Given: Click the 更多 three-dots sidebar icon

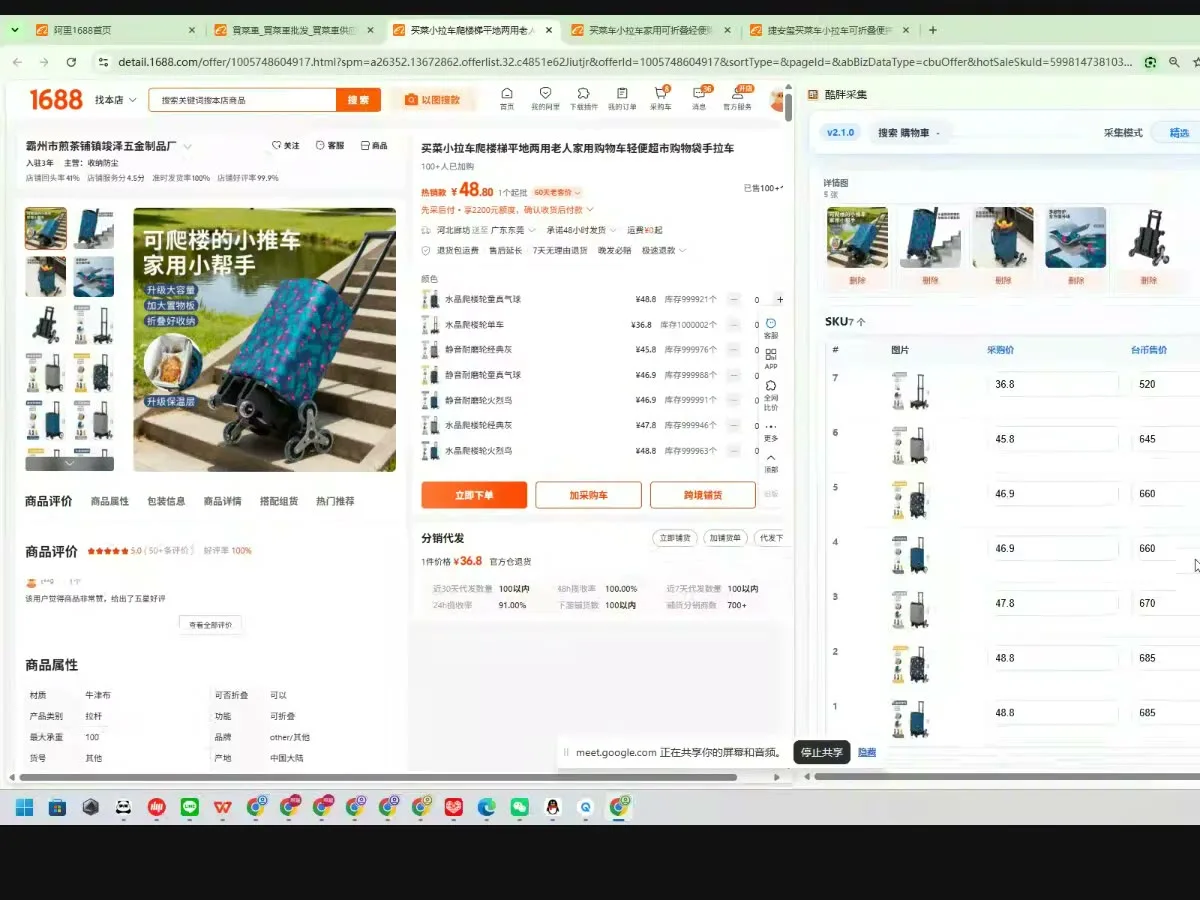Looking at the screenshot, I should coord(771,431).
